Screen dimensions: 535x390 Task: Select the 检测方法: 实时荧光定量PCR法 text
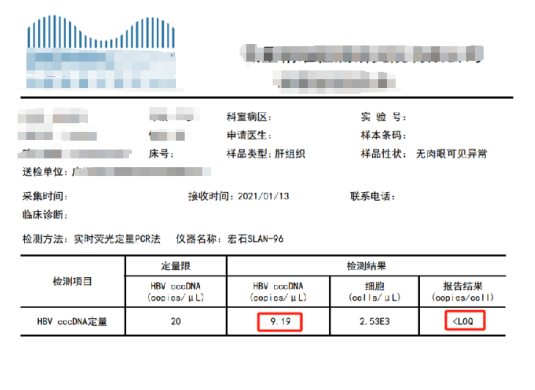click(91, 239)
